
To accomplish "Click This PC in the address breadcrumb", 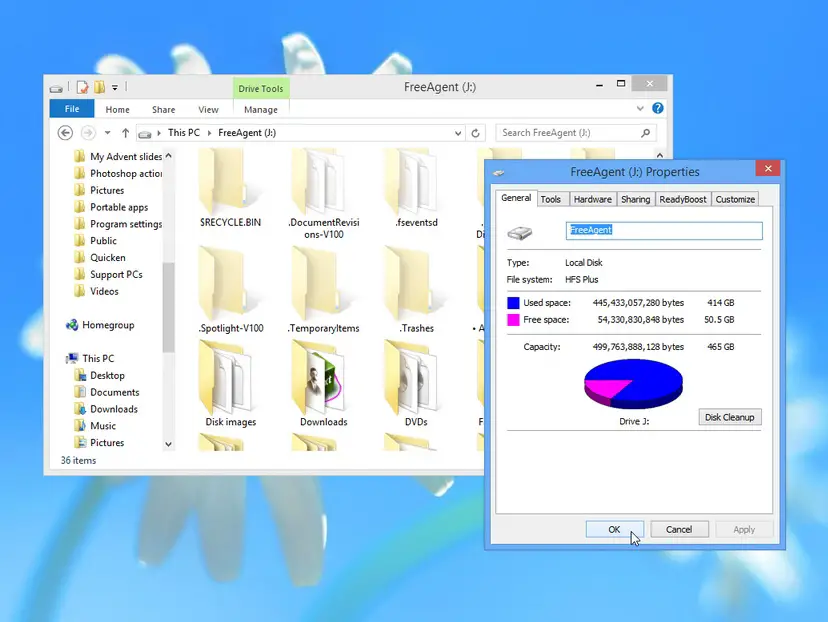I will pyautogui.click(x=184, y=133).
